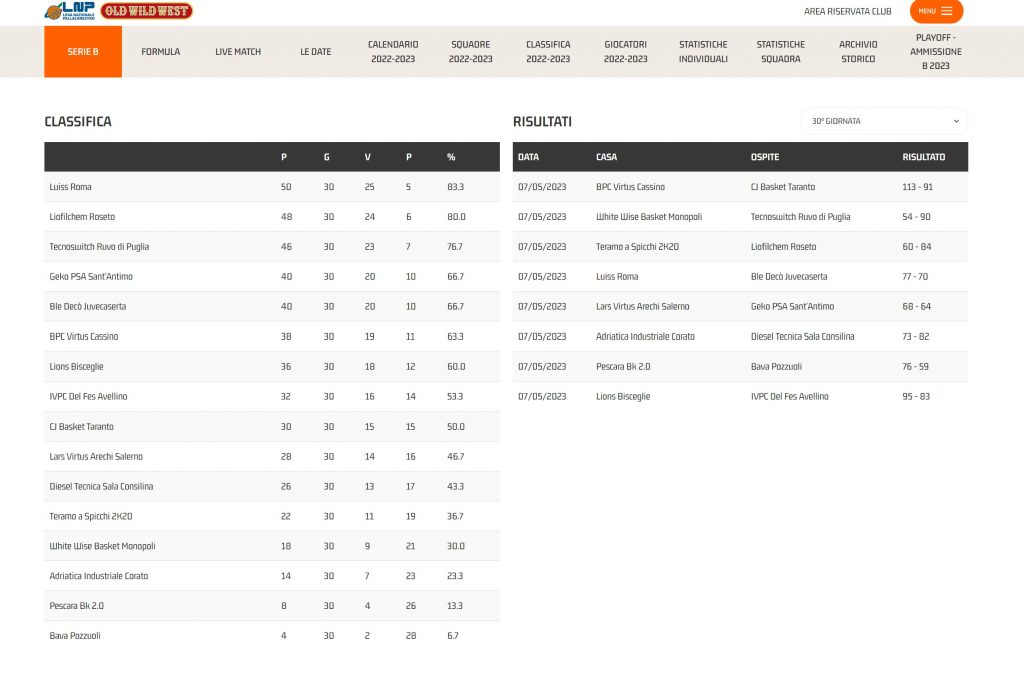Click Diesel Tecnica Sala Consilina standings row
This screenshot has height=678, width=1024.
pyautogui.click(x=272, y=487)
